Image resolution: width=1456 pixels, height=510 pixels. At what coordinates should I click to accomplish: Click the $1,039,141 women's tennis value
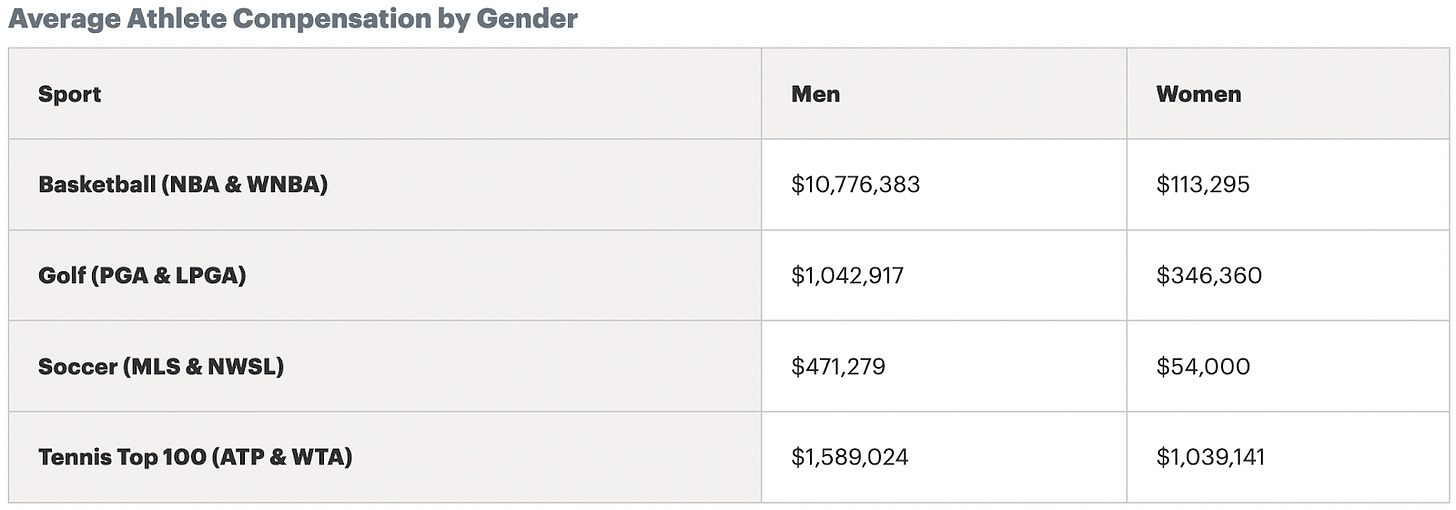(x=1210, y=458)
